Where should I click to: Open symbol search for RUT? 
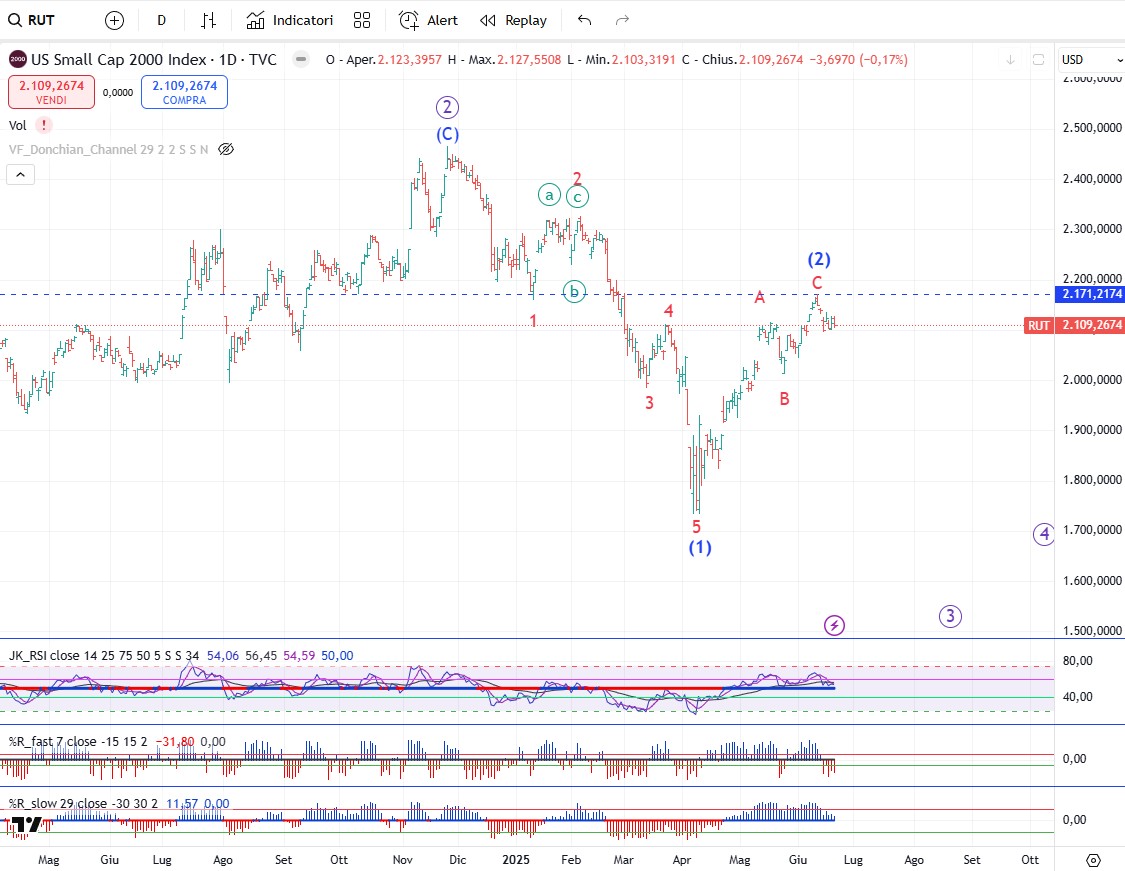(x=32, y=20)
